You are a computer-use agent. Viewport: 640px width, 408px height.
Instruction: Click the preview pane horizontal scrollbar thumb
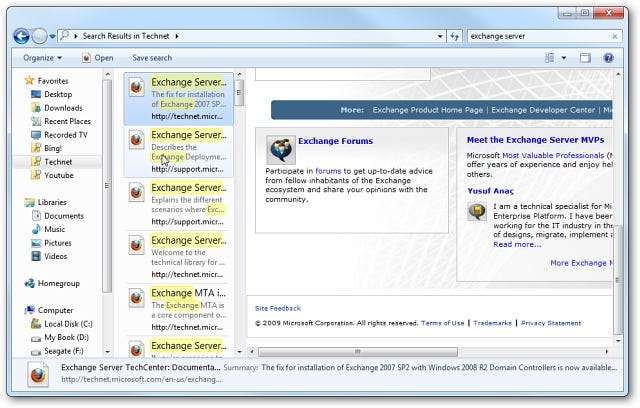point(358,352)
